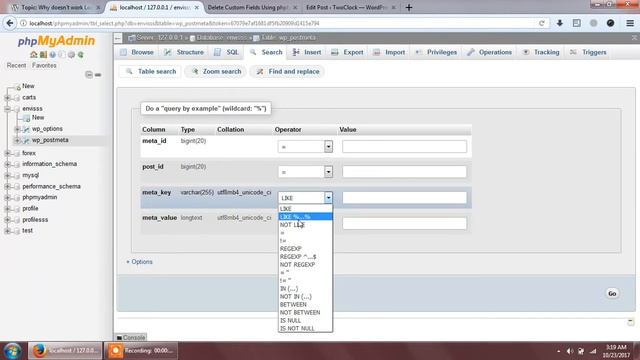Open the phpMyAdmin home icon
Screen dimensions: 640x360
tap(33, 55)
